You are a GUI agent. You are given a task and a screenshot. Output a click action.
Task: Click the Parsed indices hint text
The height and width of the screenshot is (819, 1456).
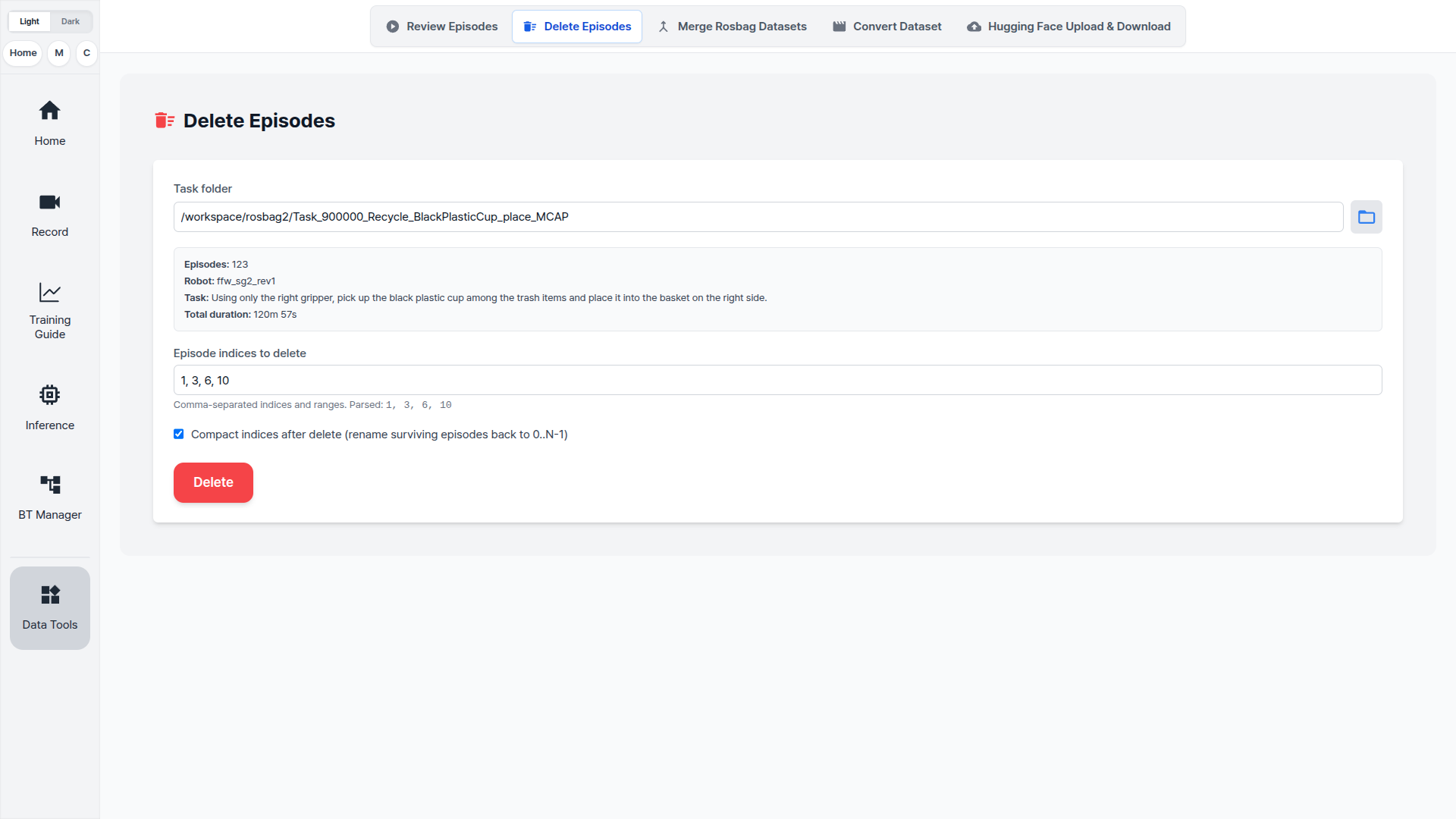coord(312,405)
